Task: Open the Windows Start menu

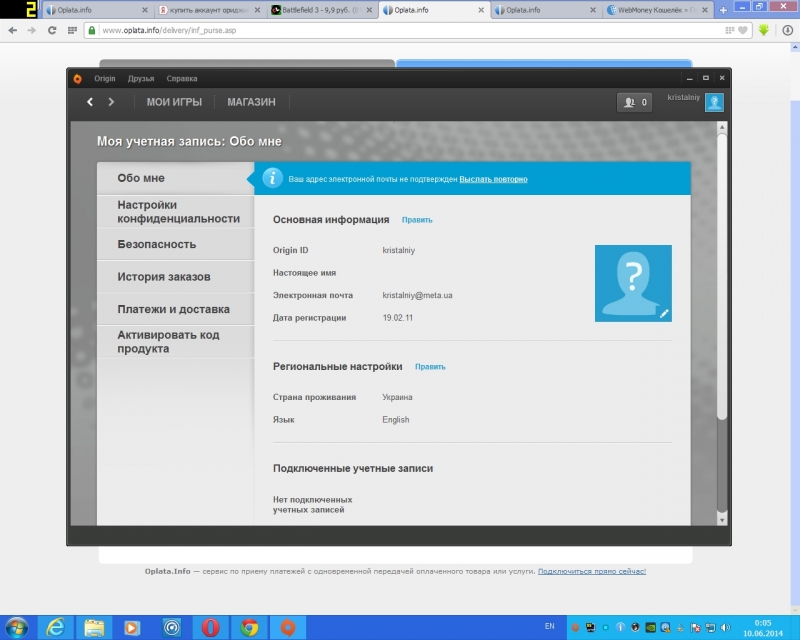Action: [x=17, y=627]
